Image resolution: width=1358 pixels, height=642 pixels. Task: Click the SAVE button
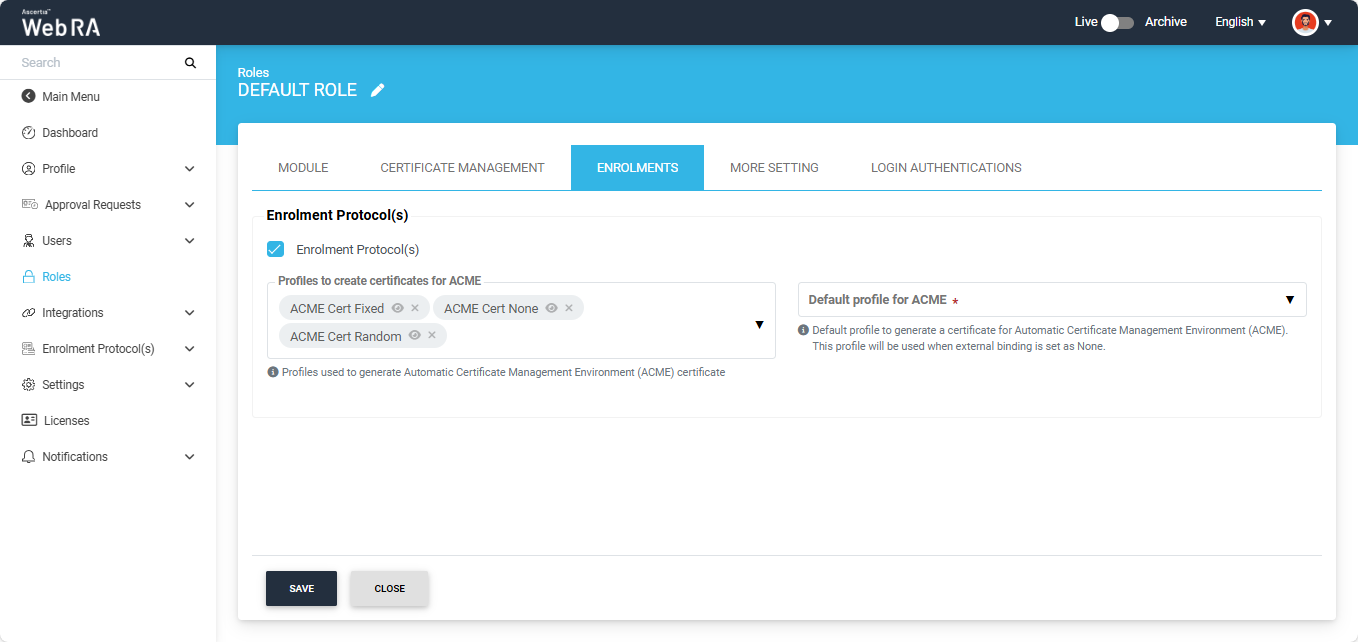click(x=301, y=589)
